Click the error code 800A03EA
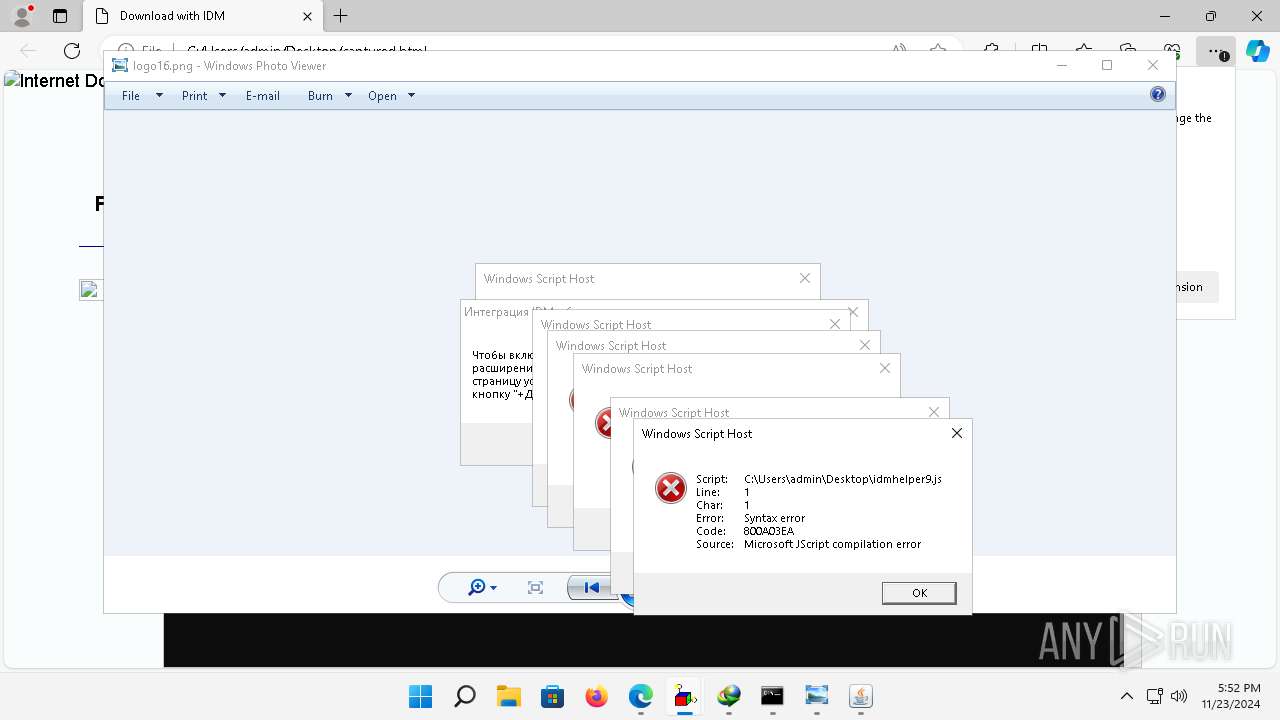Viewport: 1280px width, 720px height. pos(769,531)
